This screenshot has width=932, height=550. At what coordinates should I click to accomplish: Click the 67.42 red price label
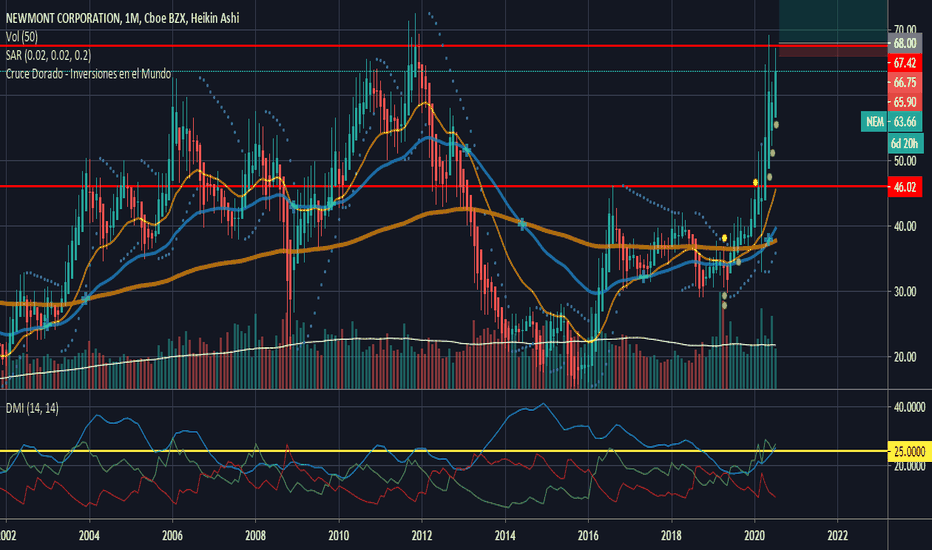905,63
